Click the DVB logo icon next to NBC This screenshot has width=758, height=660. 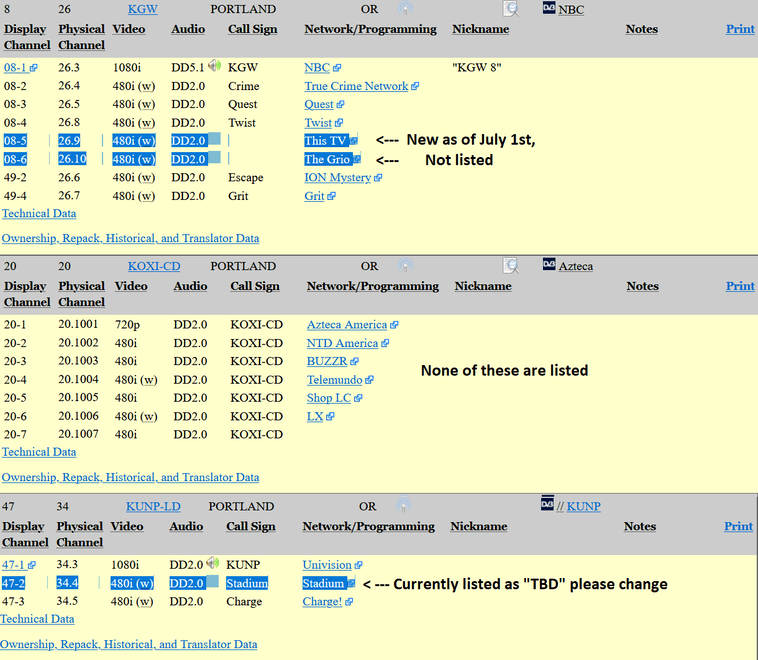point(549,8)
